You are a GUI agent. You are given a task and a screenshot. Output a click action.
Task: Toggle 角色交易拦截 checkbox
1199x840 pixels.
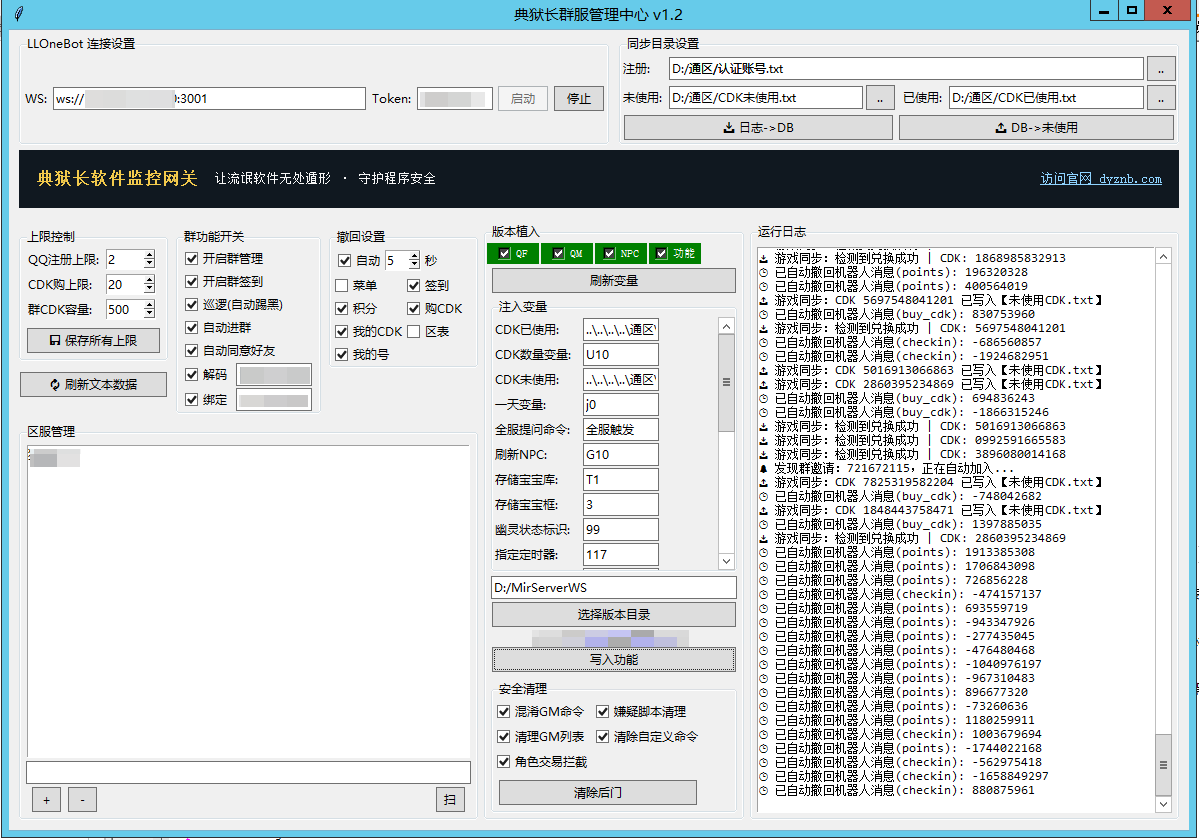(503, 761)
